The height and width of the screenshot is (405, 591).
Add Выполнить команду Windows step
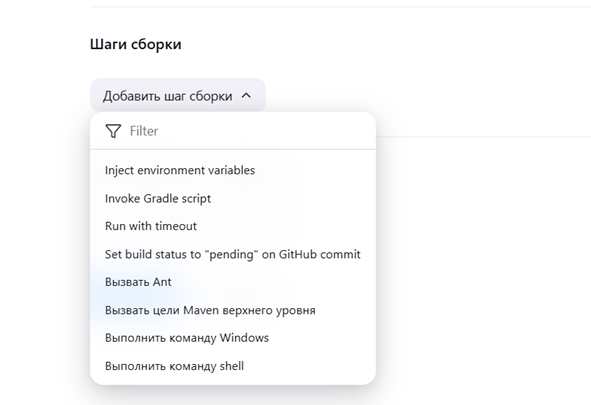pyautogui.click(x=233, y=338)
